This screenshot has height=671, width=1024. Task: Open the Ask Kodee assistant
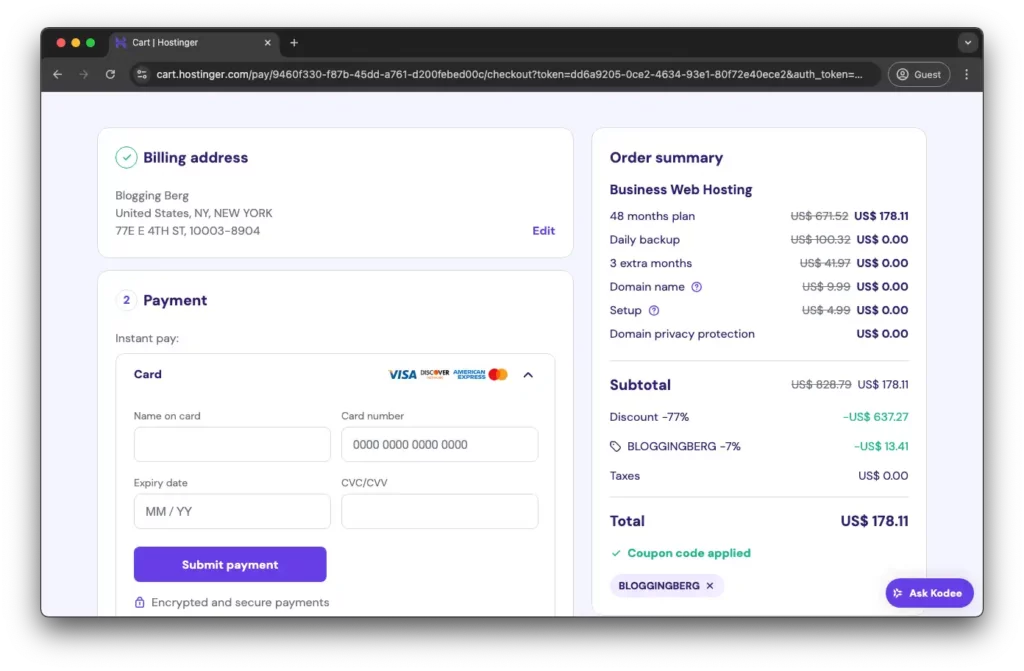point(929,592)
